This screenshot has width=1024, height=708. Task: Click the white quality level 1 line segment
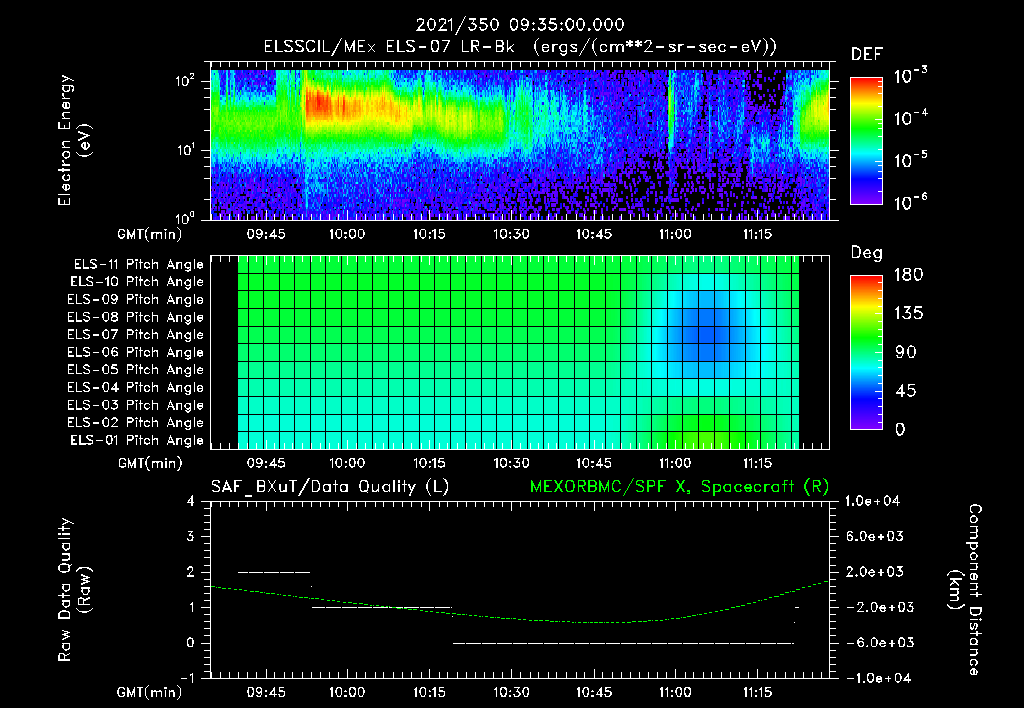click(x=381, y=607)
